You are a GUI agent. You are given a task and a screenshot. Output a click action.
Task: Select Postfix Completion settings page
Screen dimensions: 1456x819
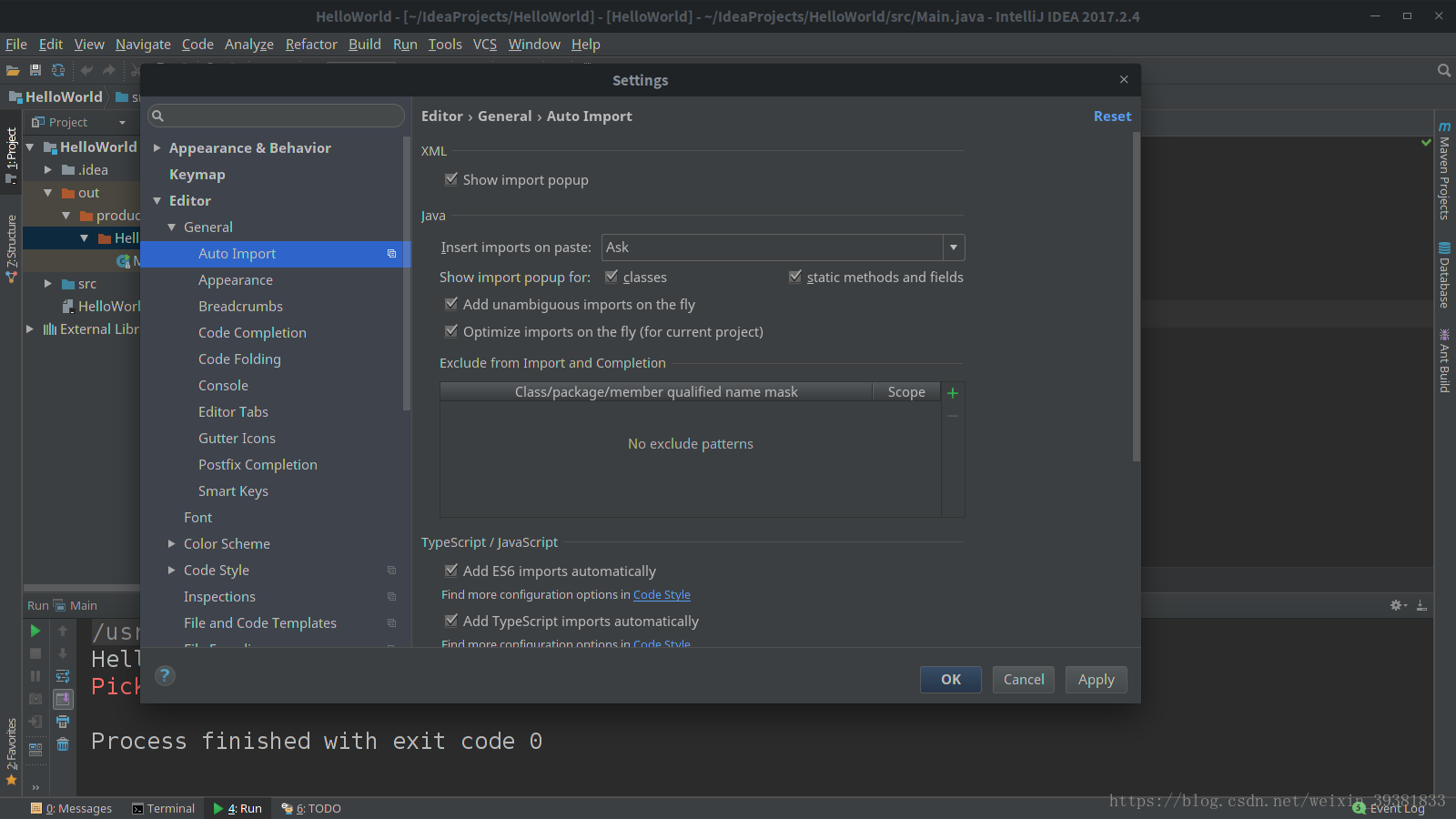pyautogui.click(x=258, y=464)
